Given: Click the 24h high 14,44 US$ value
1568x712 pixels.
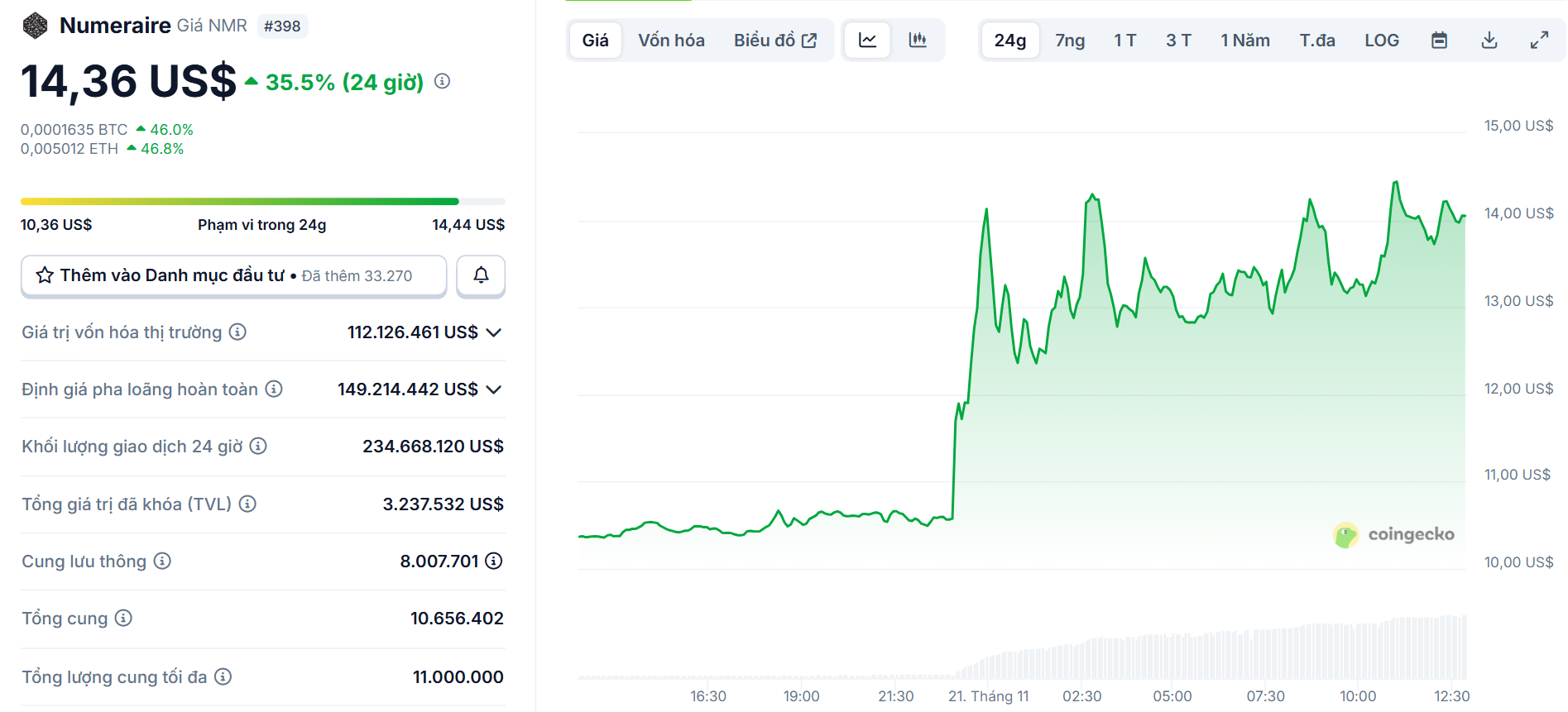Looking at the screenshot, I should (468, 224).
